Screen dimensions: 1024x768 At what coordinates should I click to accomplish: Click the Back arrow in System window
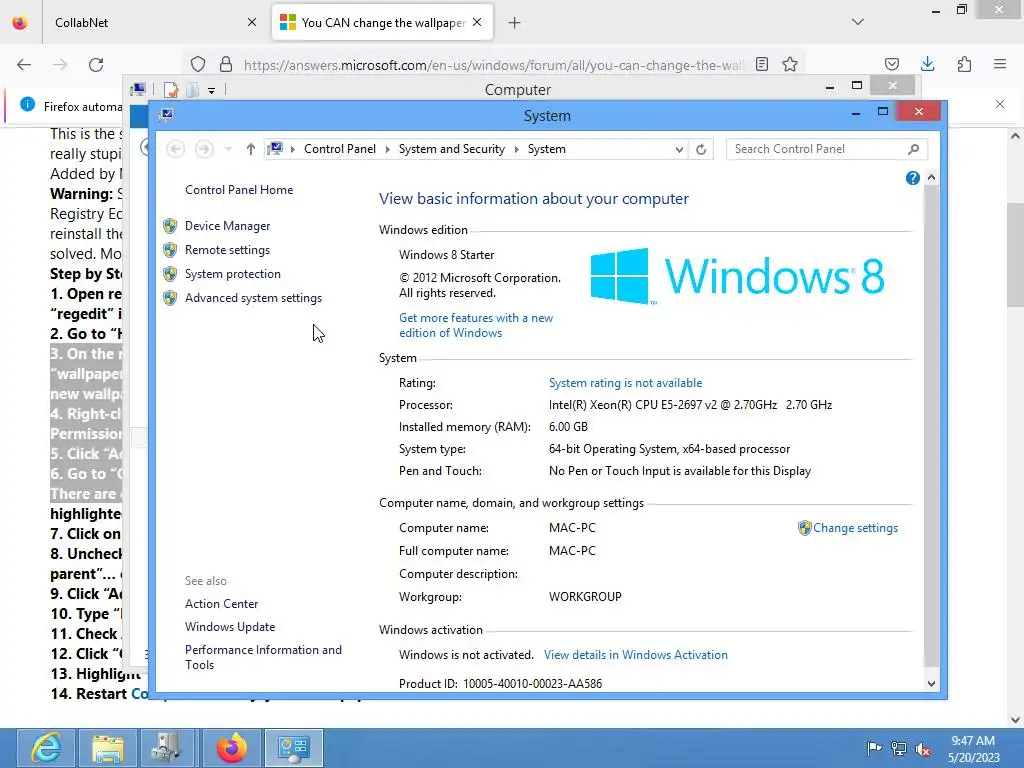[175, 150]
